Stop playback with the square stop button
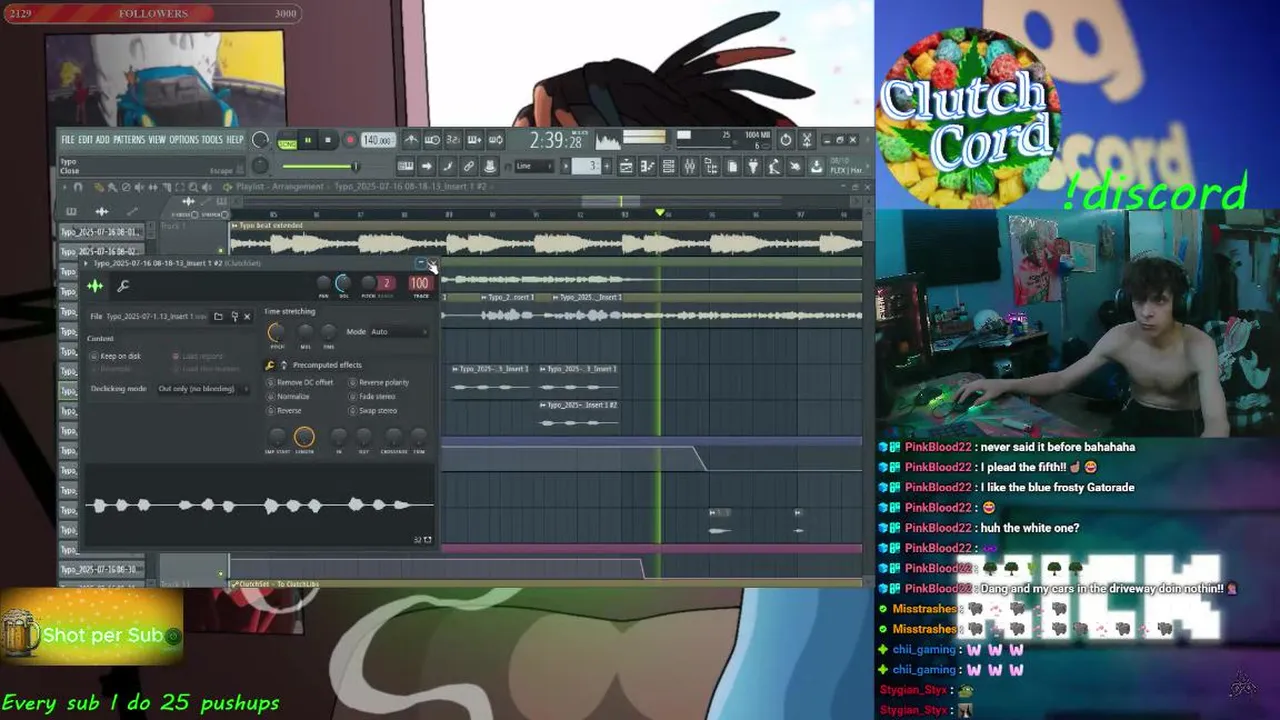 pos(328,140)
